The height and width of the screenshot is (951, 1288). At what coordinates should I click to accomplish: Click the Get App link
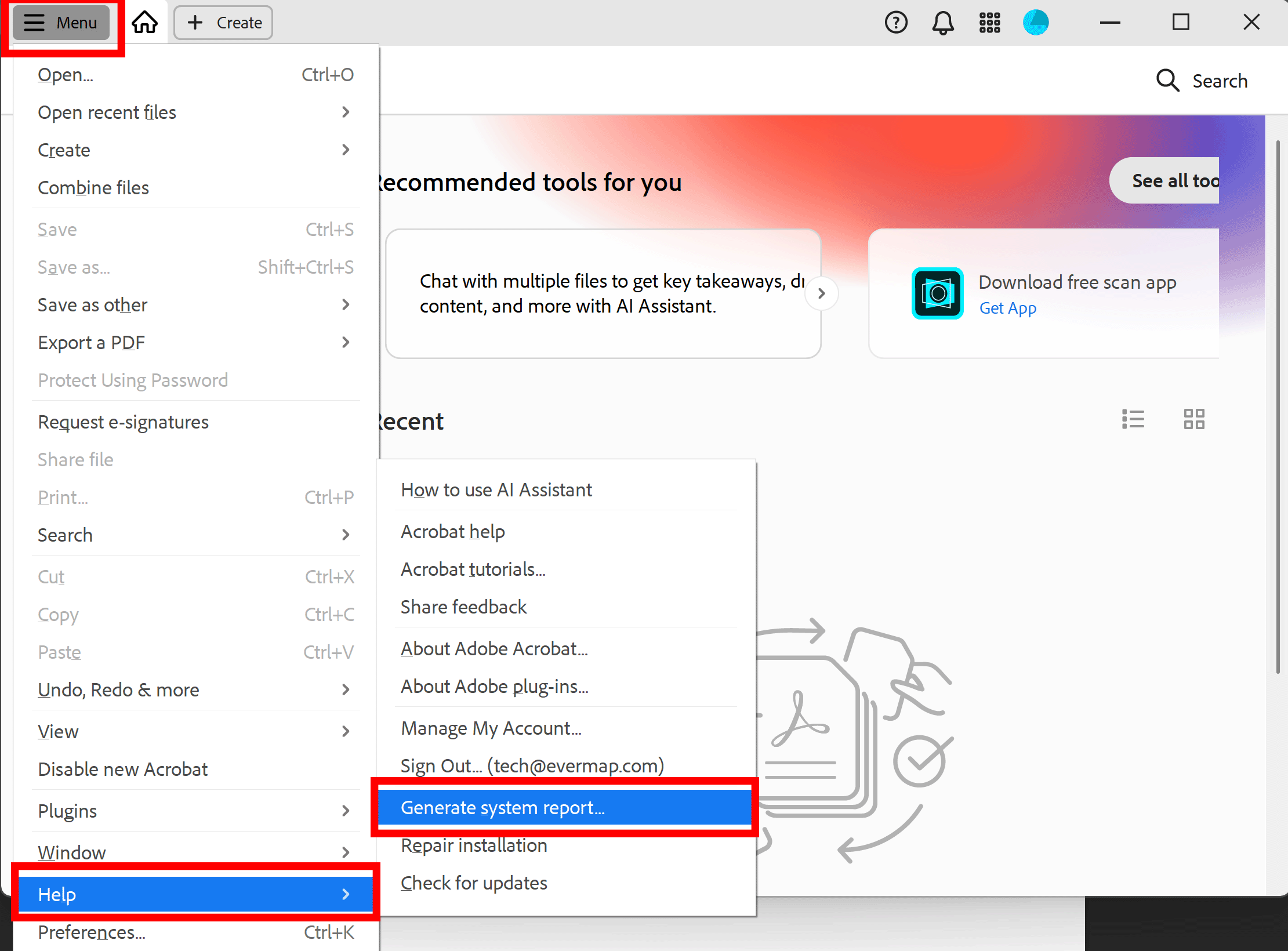point(1008,308)
